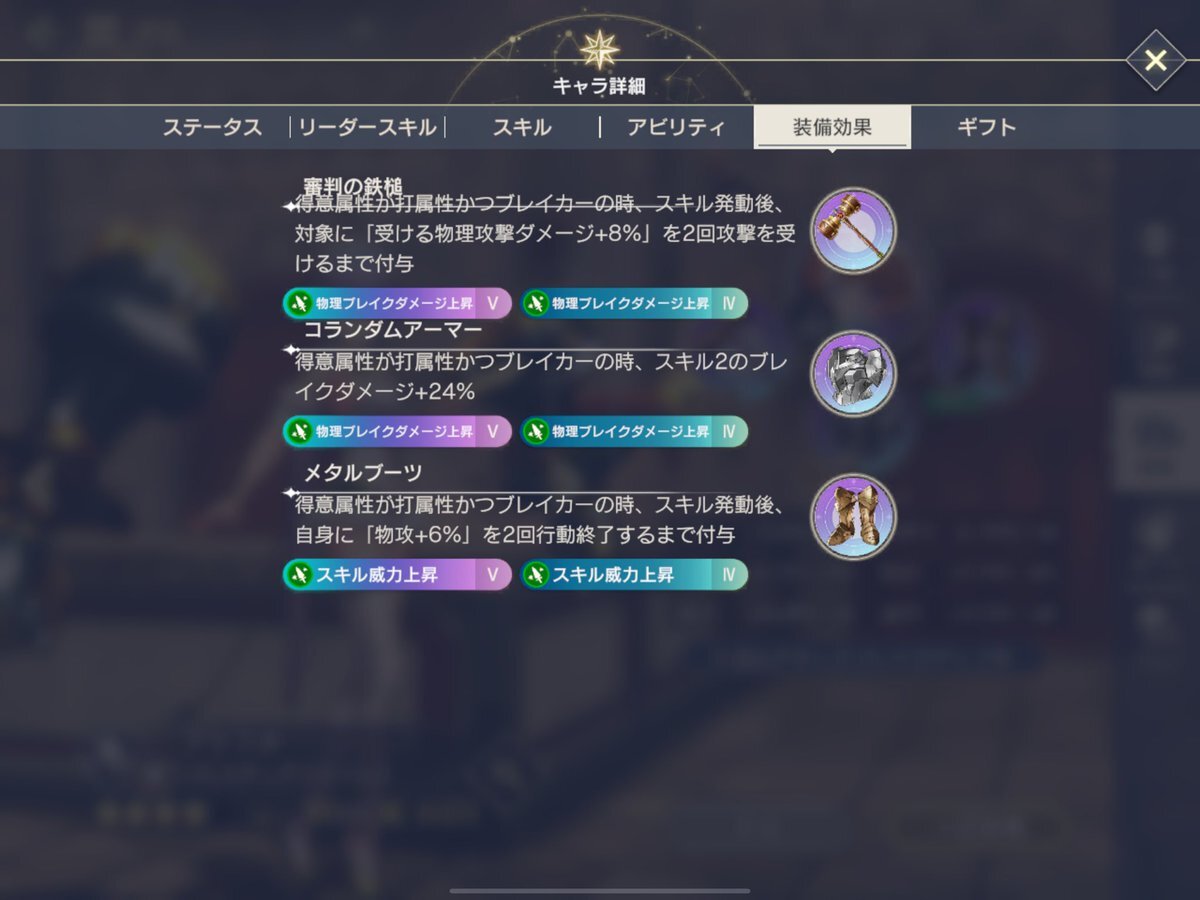Select the スキル tab
The width and height of the screenshot is (1200, 900).
click(521, 127)
